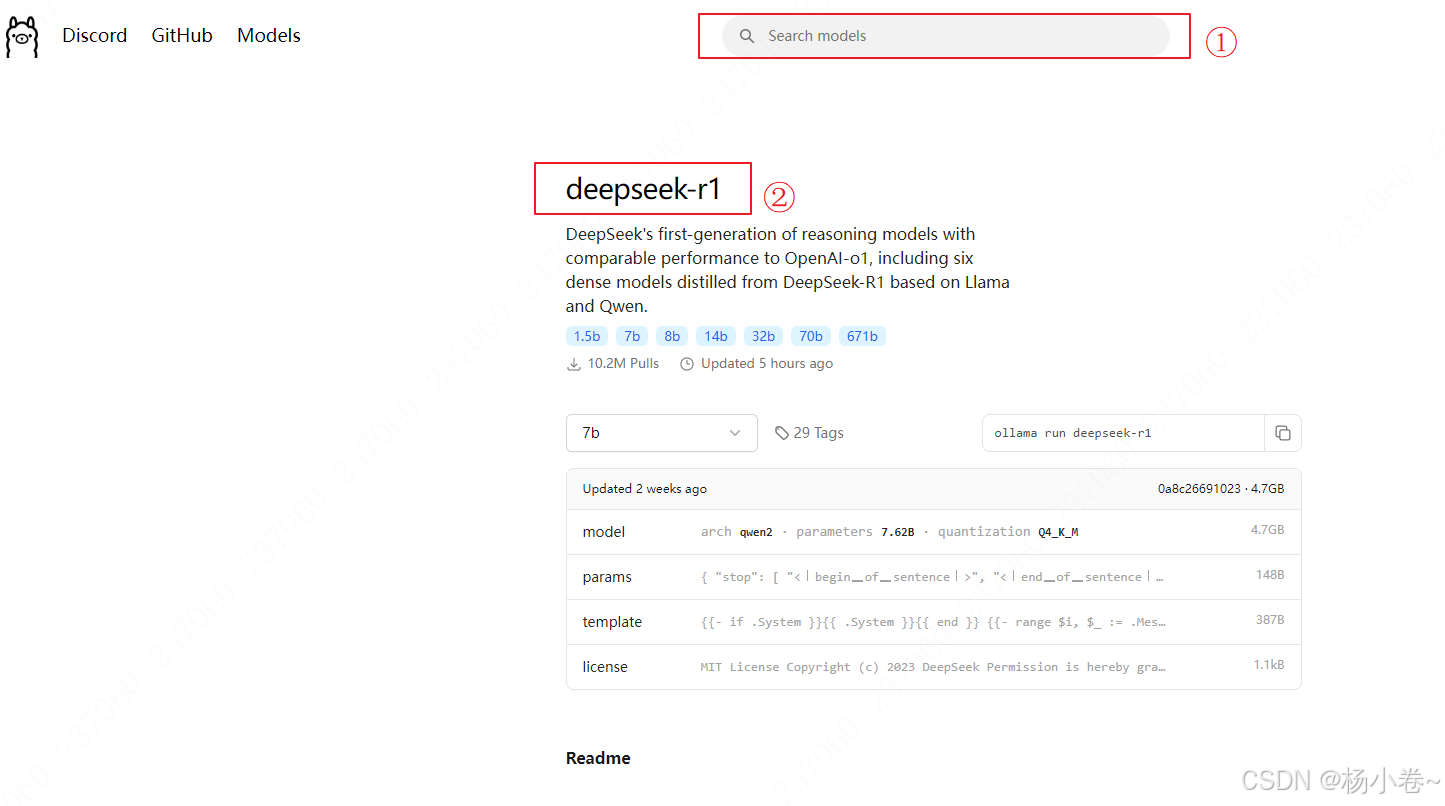
Task: Click Updated 2 weeks ago text
Action: click(x=645, y=489)
